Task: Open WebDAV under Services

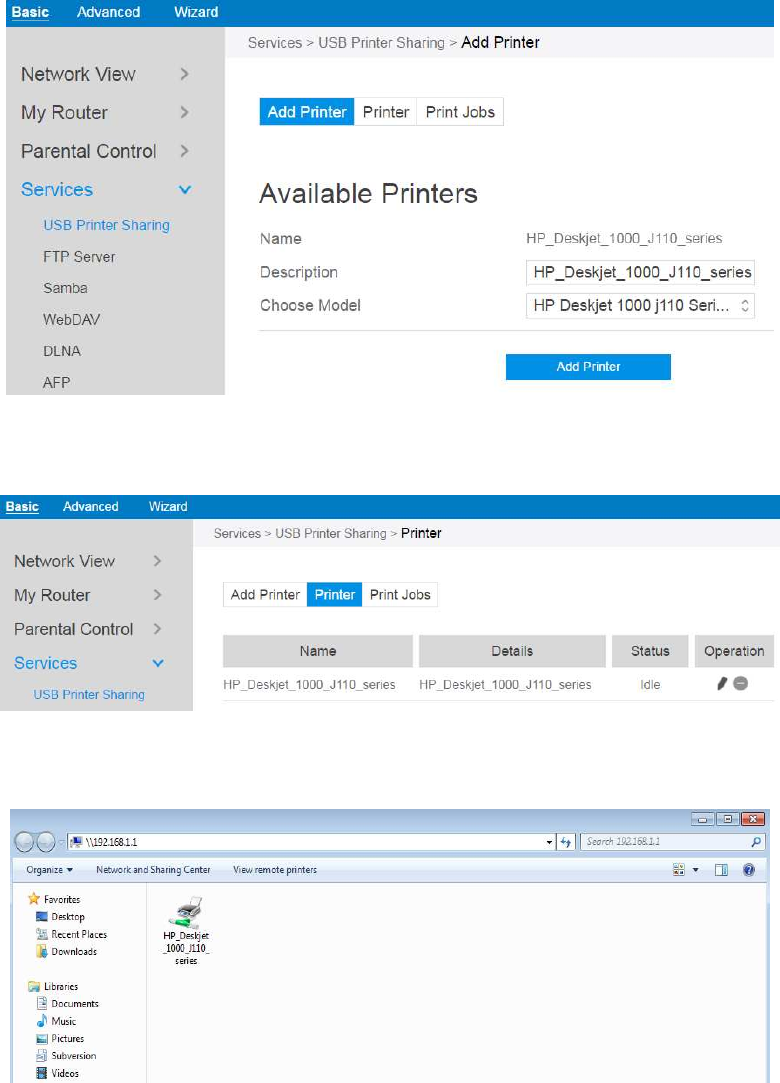Action: click(71, 320)
